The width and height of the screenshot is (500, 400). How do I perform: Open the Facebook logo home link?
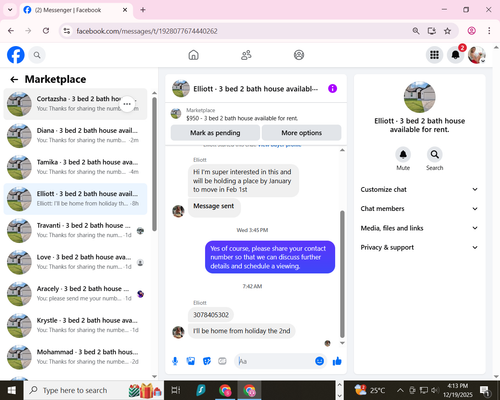point(16,55)
